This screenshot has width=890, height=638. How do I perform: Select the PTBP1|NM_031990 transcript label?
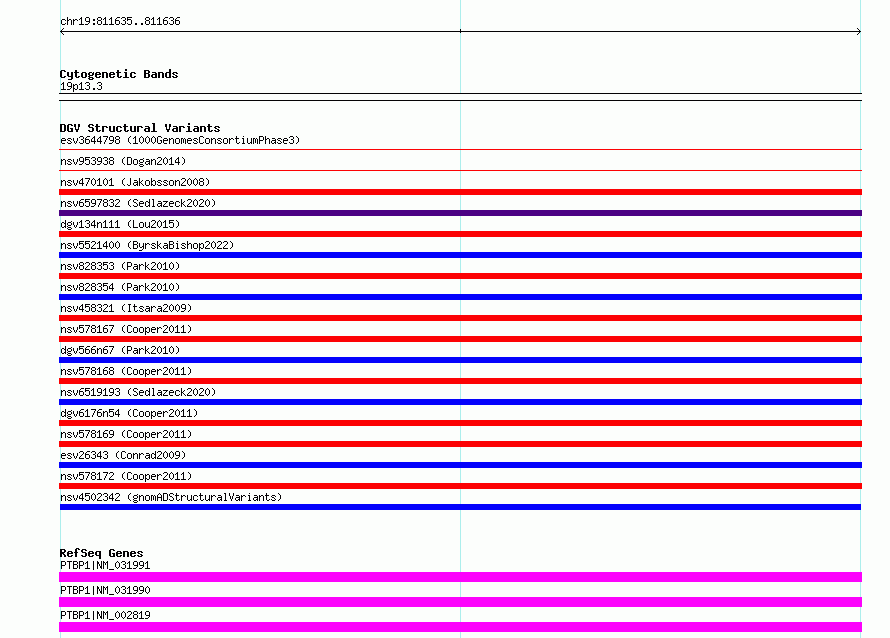coord(105,590)
